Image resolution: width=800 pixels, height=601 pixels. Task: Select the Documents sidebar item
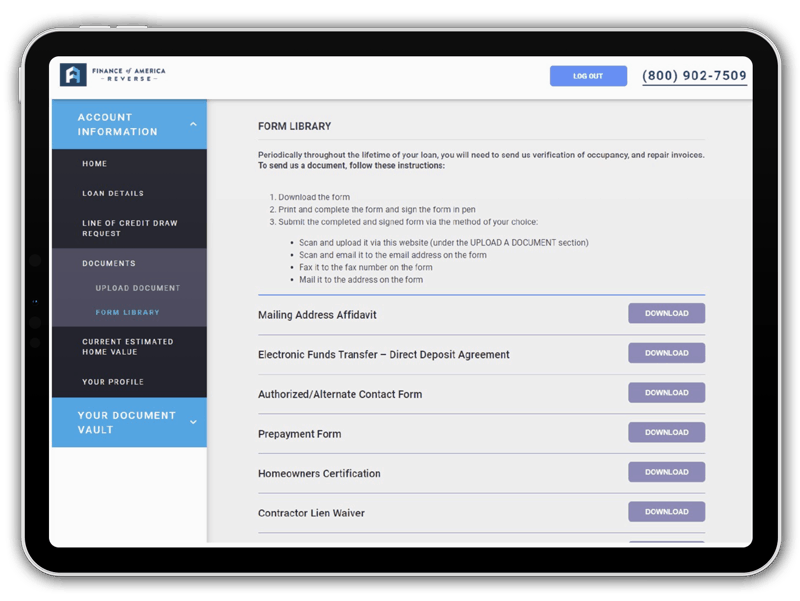pyautogui.click(x=109, y=263)
